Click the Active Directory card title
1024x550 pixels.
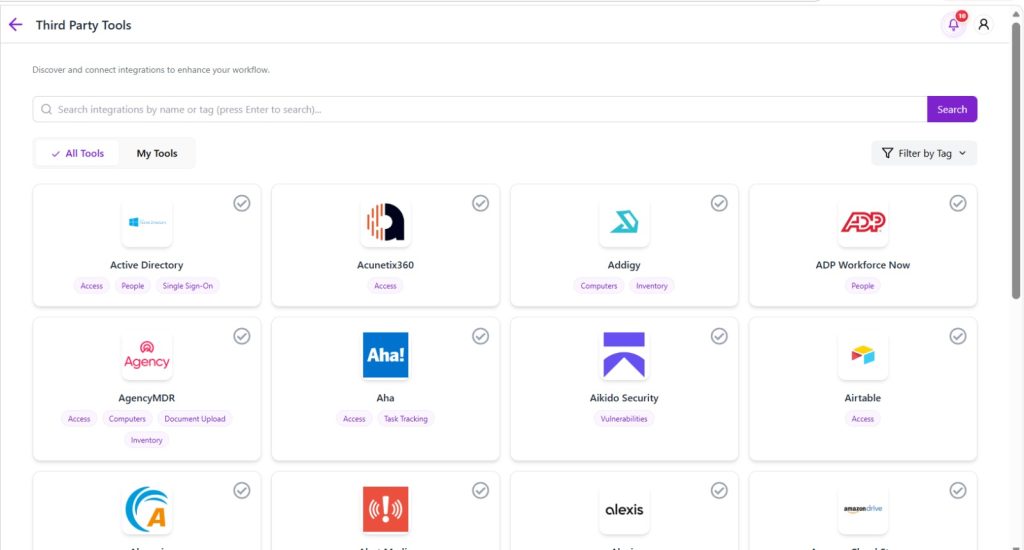[x=147, y=265]
